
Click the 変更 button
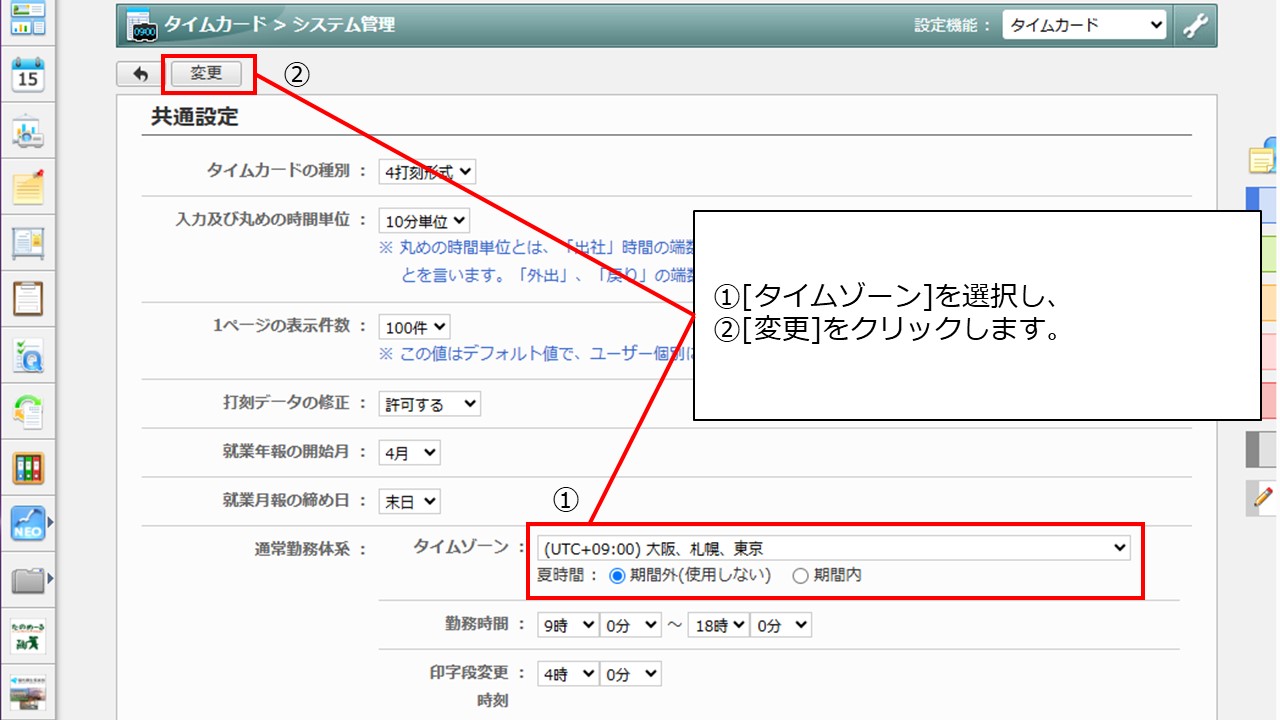(x=206, y=74)
